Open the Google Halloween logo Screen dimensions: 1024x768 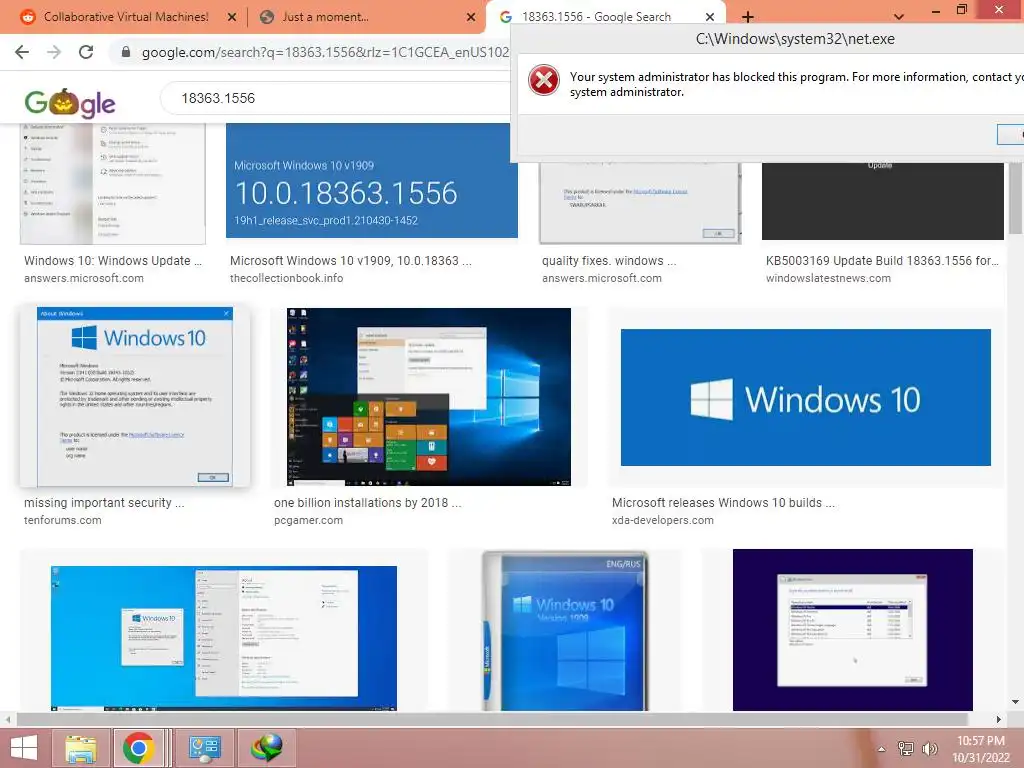coord(70,103)
